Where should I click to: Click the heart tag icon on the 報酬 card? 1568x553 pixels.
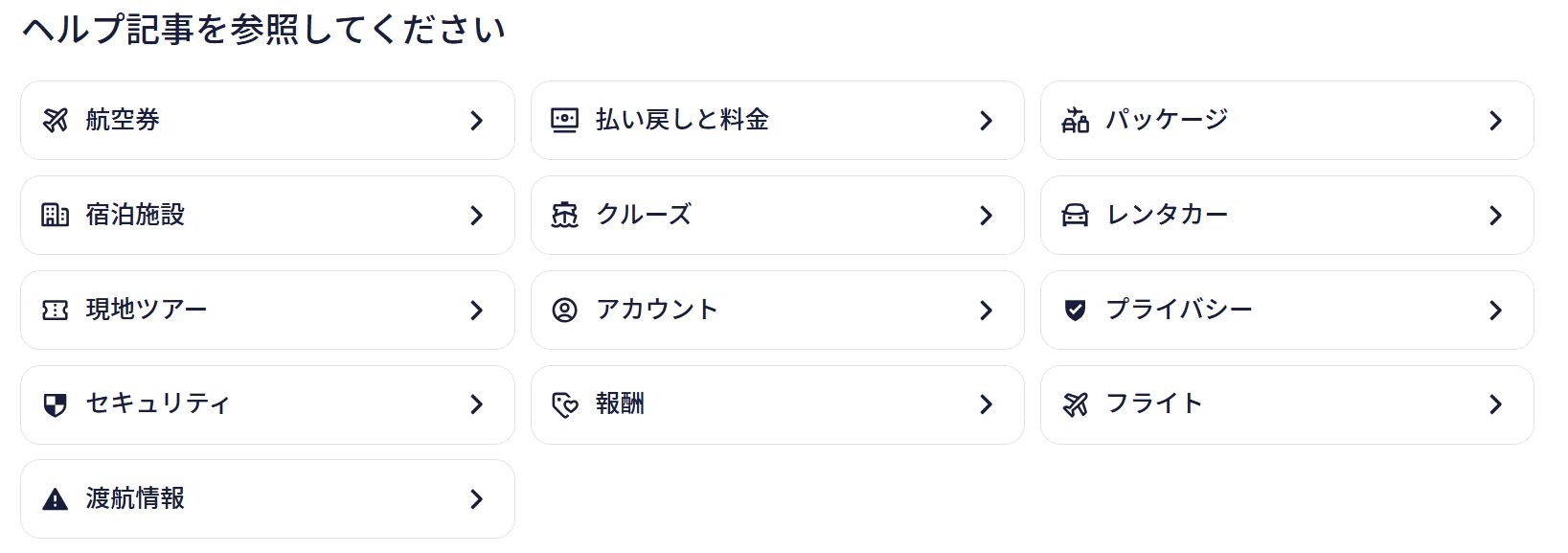(x=564, y=404)
